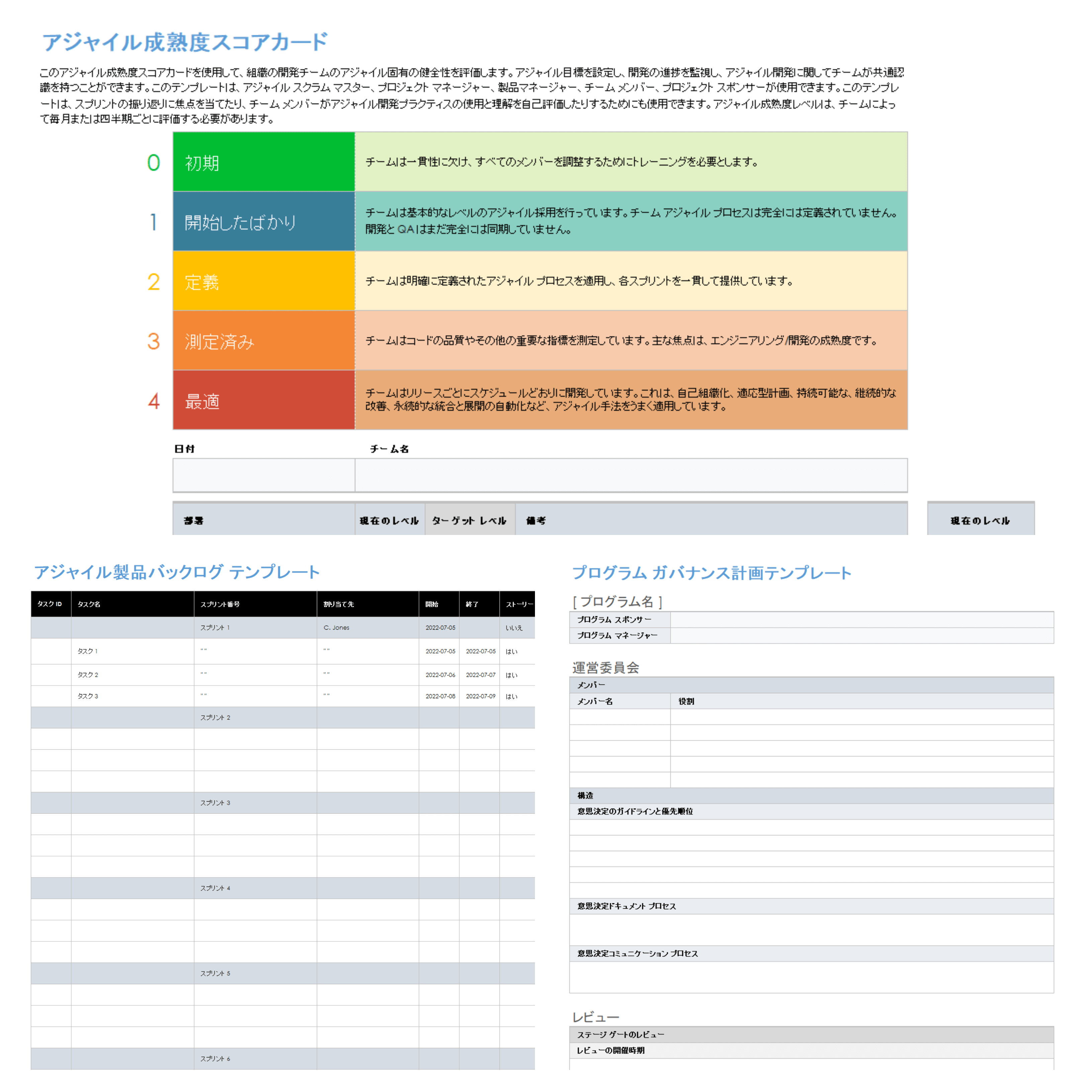Select the いいえ story cell
Screen dimensions: 1092x1092
tap(517, 627)
